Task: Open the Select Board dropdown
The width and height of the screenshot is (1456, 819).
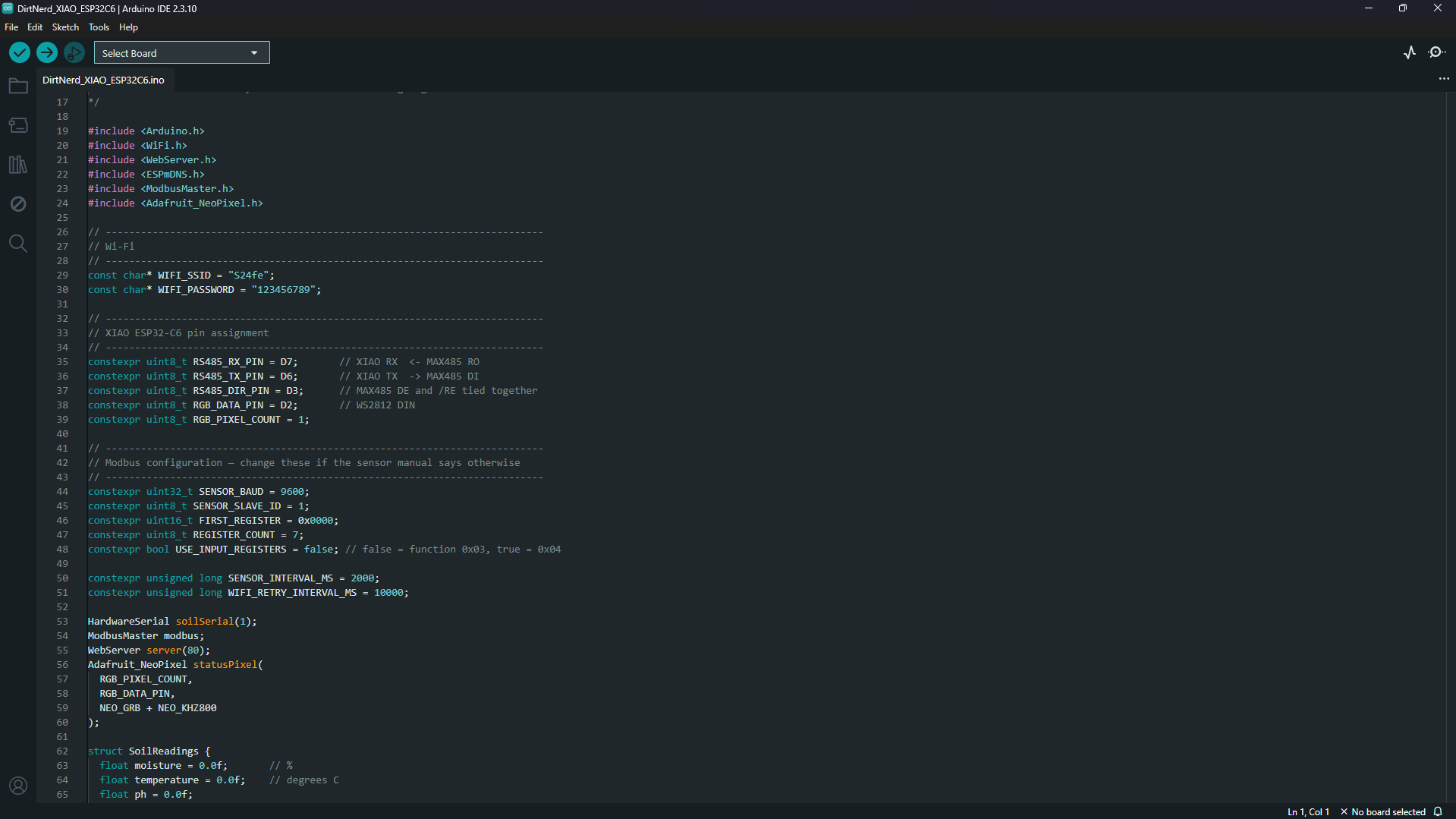Action: (x=181, y=53)
